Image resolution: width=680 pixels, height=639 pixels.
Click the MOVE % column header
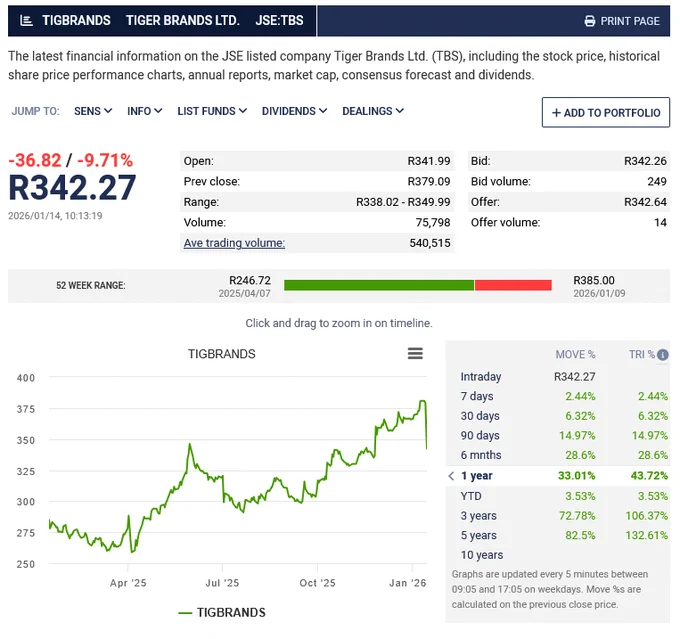point(575,354)
